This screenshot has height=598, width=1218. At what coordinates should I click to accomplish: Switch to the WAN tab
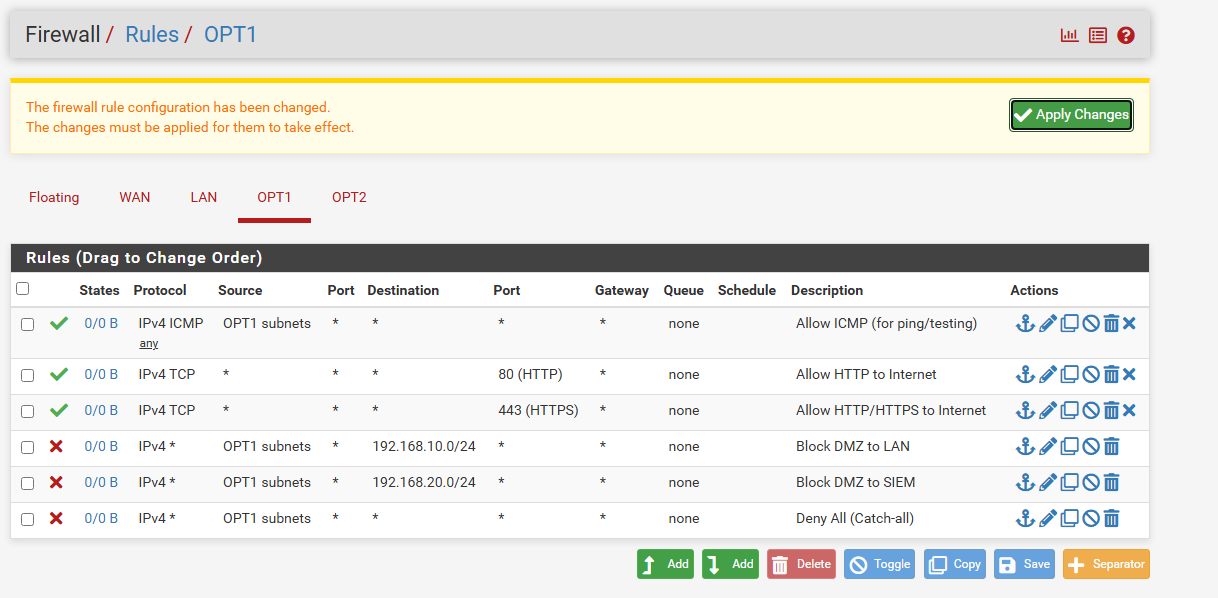point(135,197)
